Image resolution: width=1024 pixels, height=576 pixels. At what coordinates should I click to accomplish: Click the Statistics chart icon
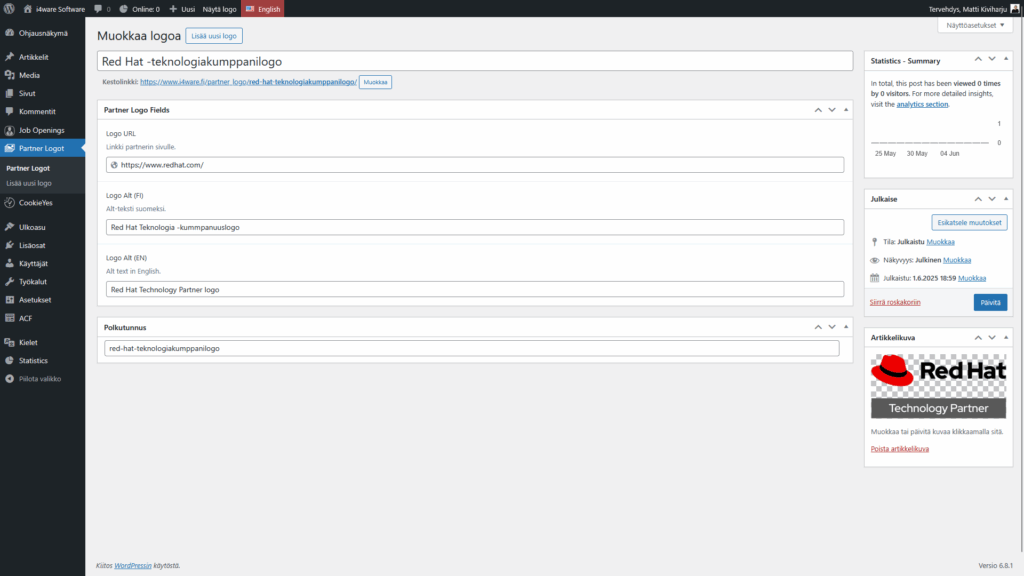pos(10,360)
